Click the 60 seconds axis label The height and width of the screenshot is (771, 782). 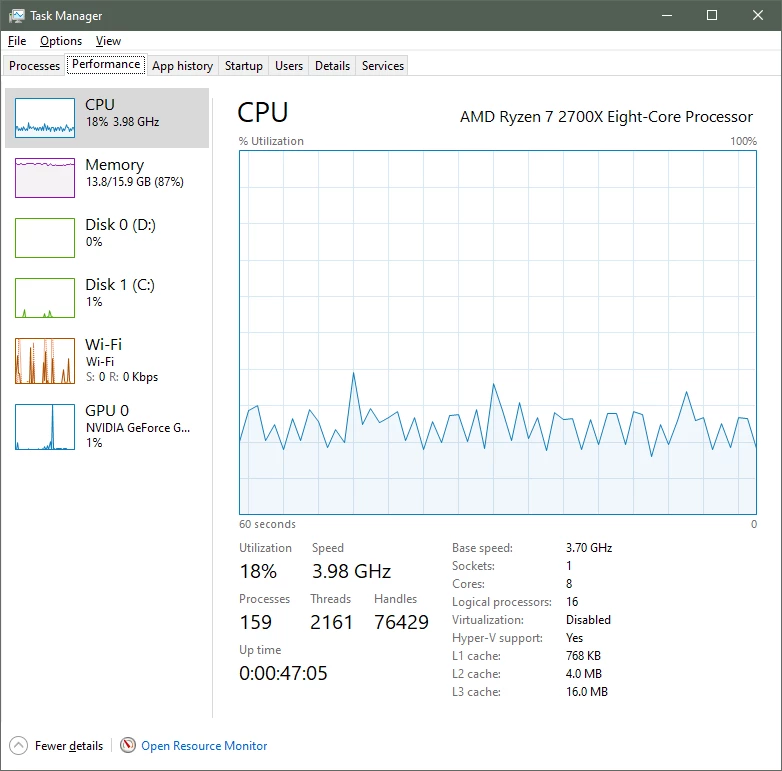coord(267,524)
